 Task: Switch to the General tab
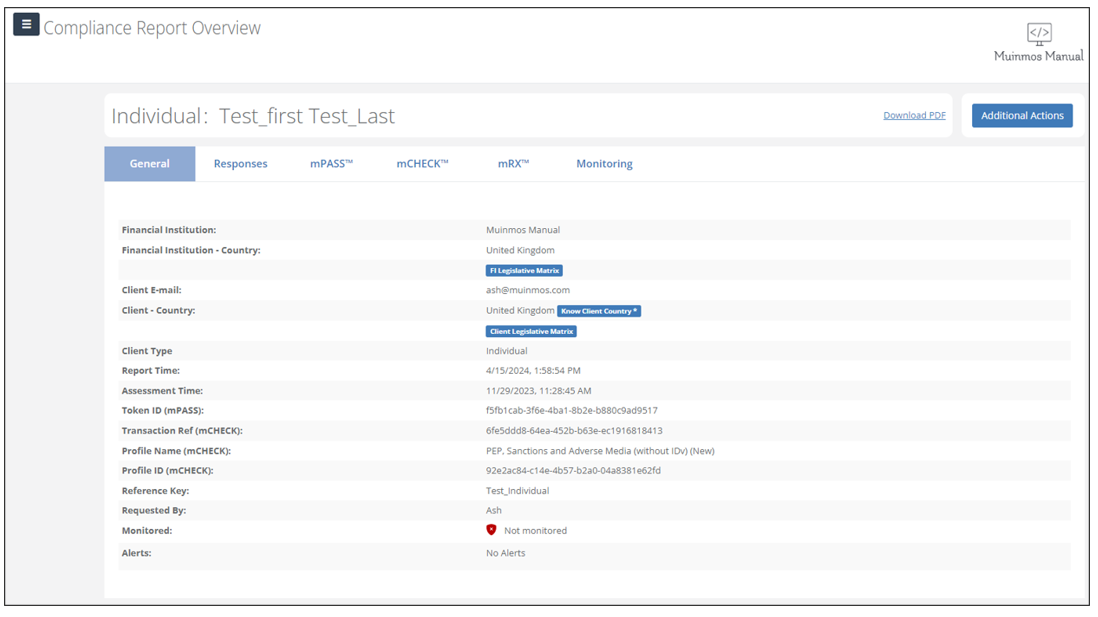point(150,164)
